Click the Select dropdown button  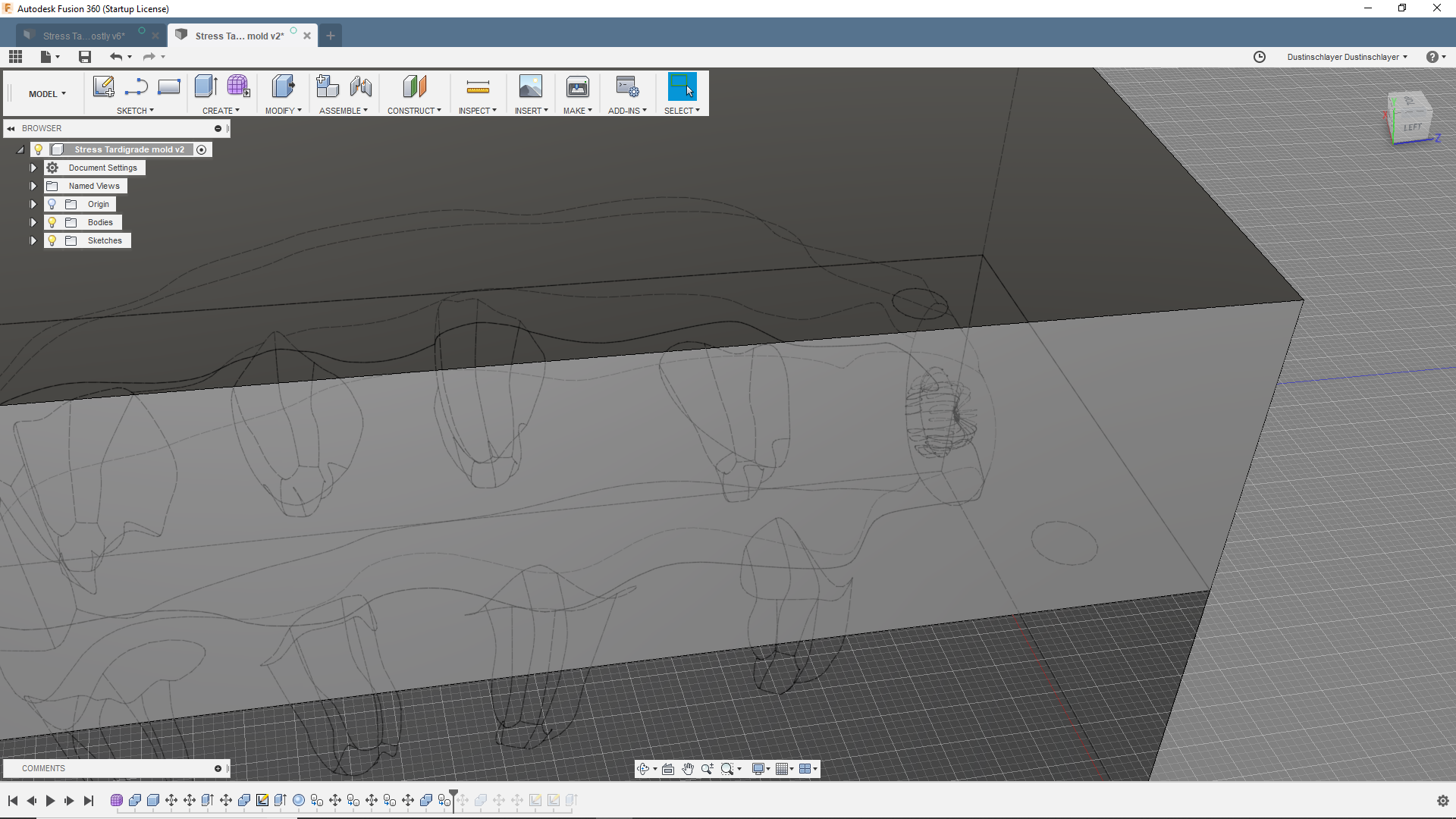pyautogui.click(x=697, y=110)
